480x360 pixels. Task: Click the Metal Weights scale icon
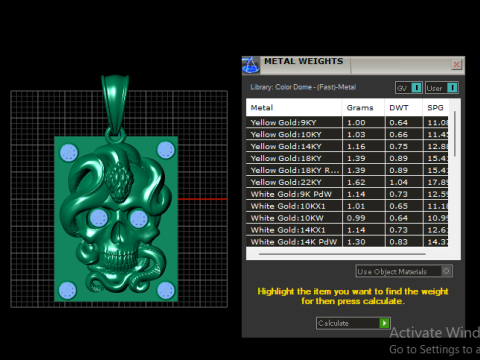point(250,65)
